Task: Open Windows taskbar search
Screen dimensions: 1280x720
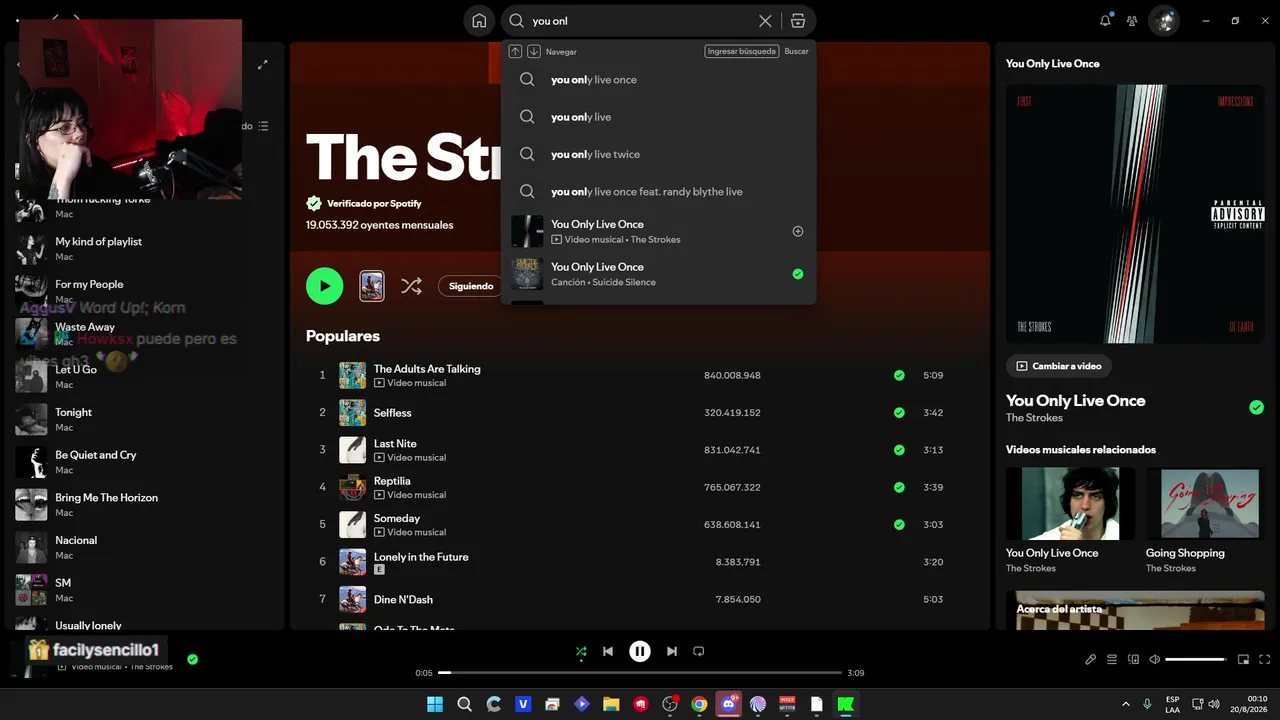Action: 464,704
